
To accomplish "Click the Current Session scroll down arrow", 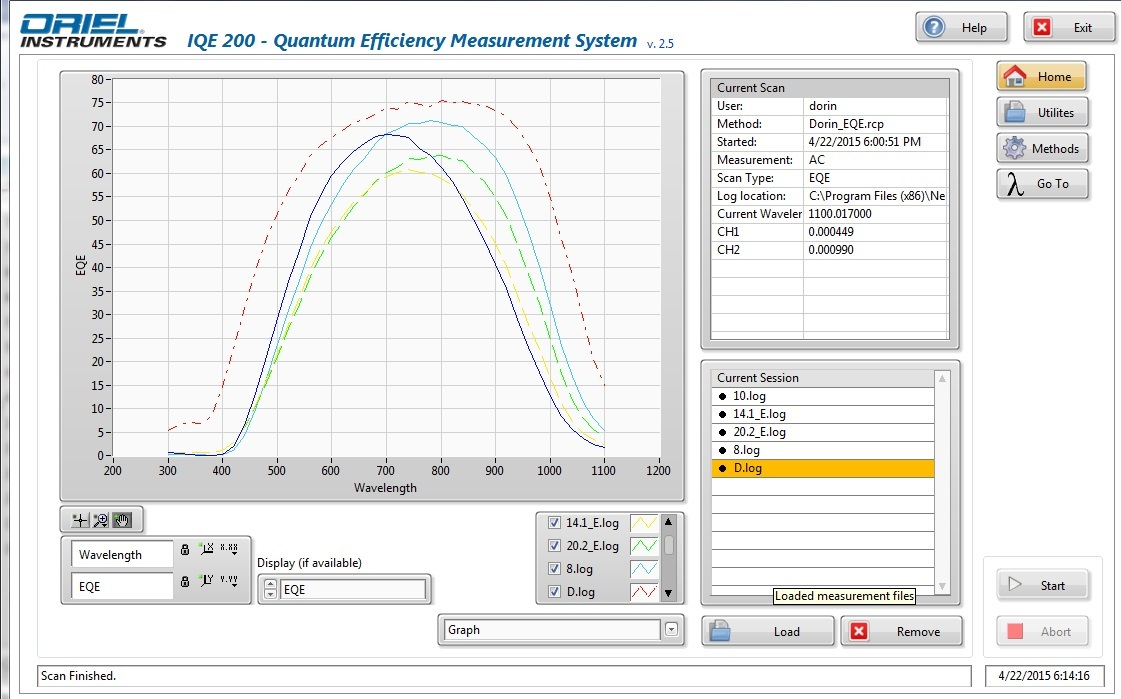I will click(x=942, y=586).
